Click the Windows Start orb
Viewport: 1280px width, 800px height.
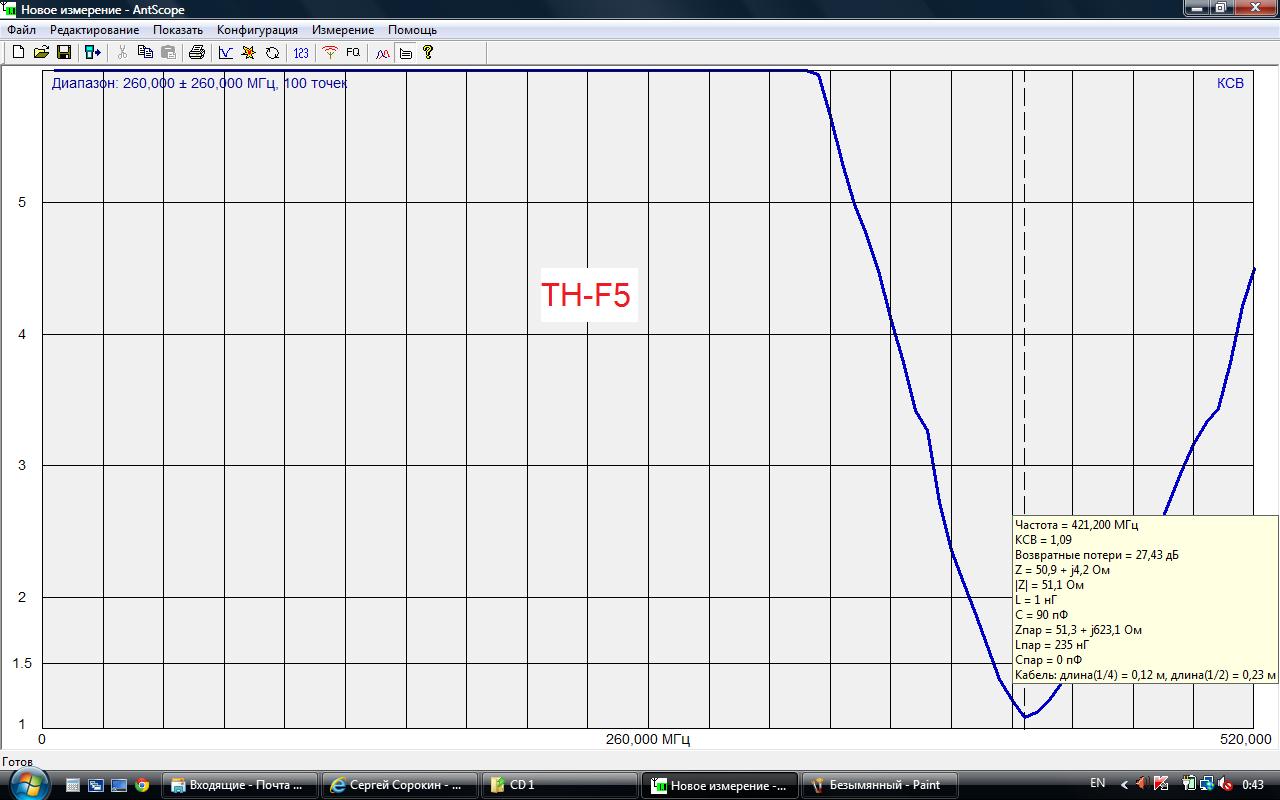[27, 784]
